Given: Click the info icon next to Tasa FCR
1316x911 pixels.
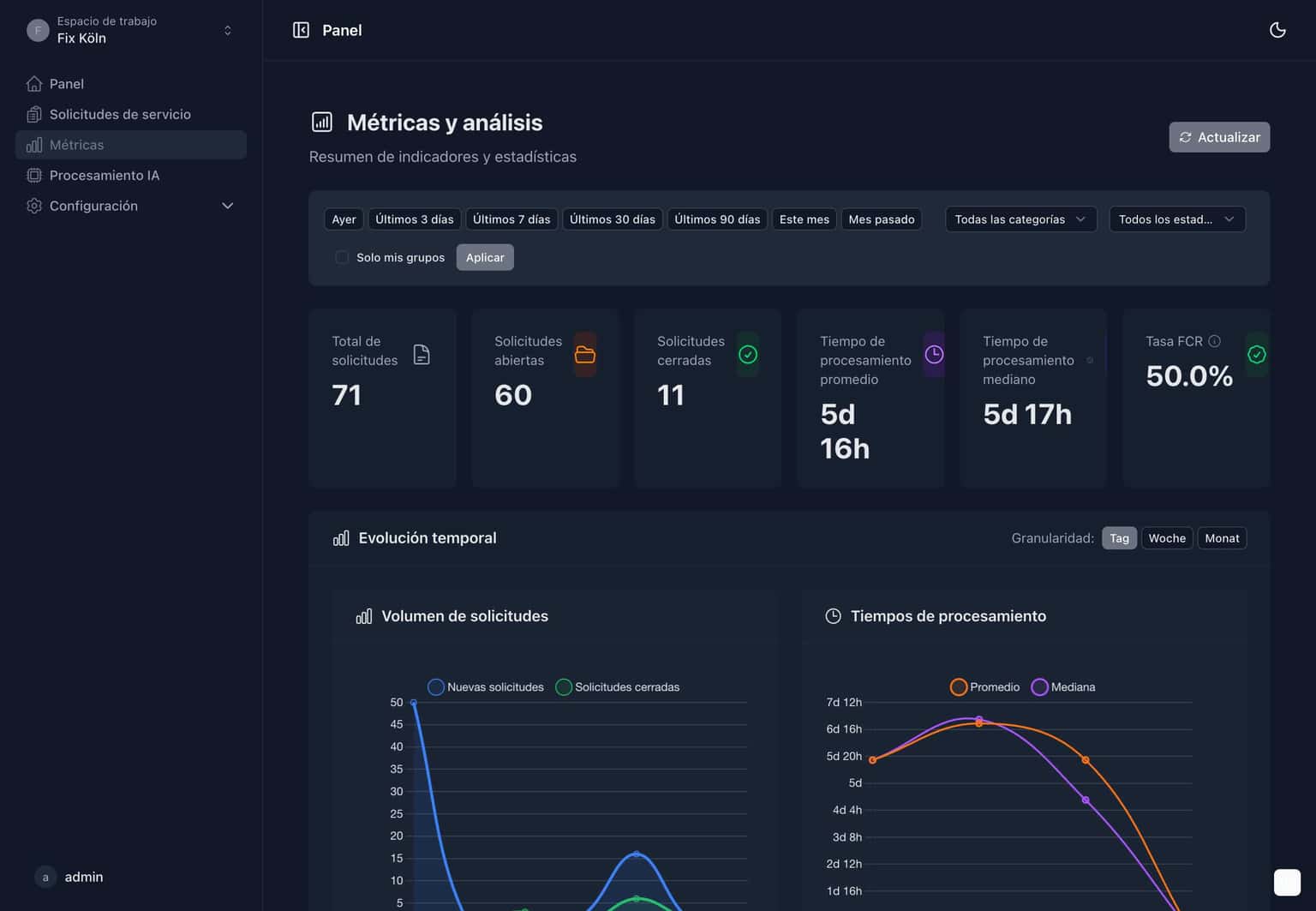Looking at the screenshot, I should tap(1213, 340).
